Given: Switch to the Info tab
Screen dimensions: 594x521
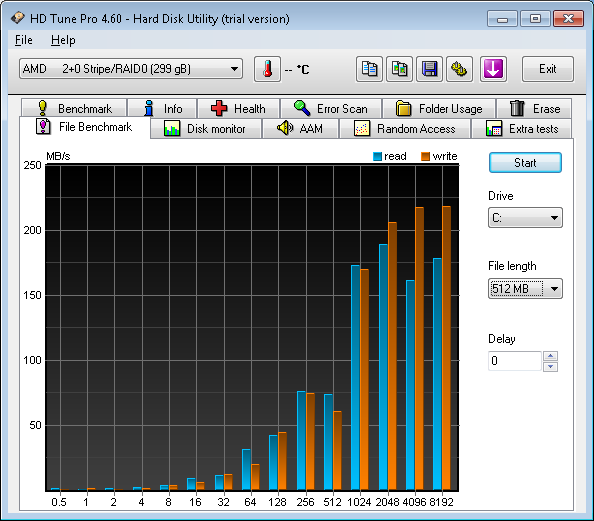Looking at the screenshot, I should pyautogui.click(x=163, y=108).
